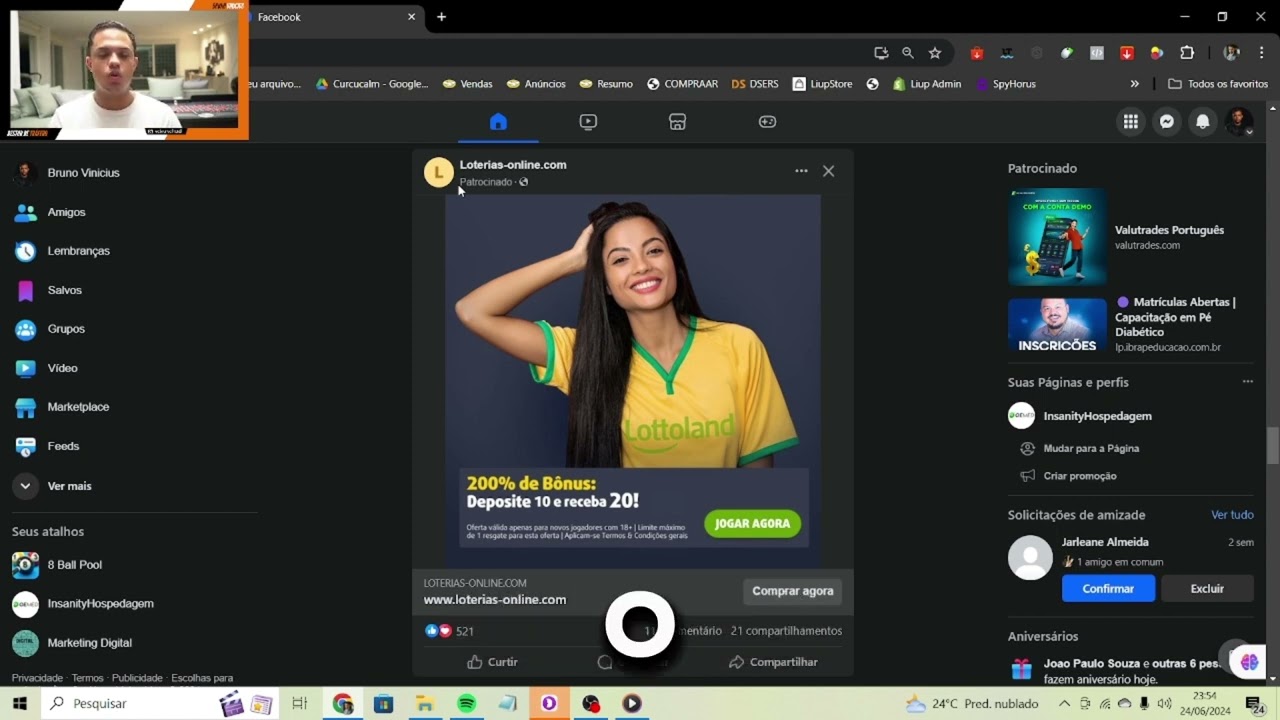Click Ver tudo for friend requests
The height and width of the screenshot is (720, 1280).
(x=1232, y=515)
